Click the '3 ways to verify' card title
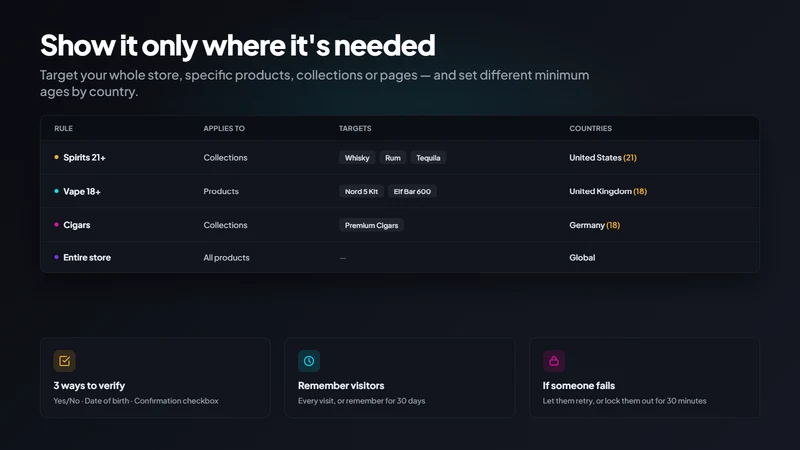This screenshot has height=450, width=800. point(89,386)
